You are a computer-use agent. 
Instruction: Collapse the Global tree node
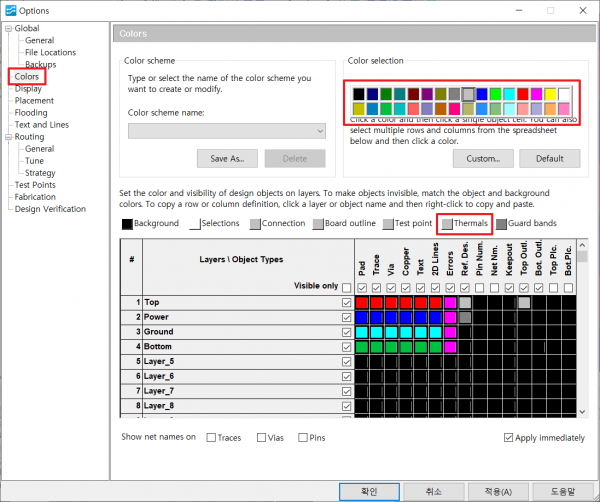(x=8, y=28)
